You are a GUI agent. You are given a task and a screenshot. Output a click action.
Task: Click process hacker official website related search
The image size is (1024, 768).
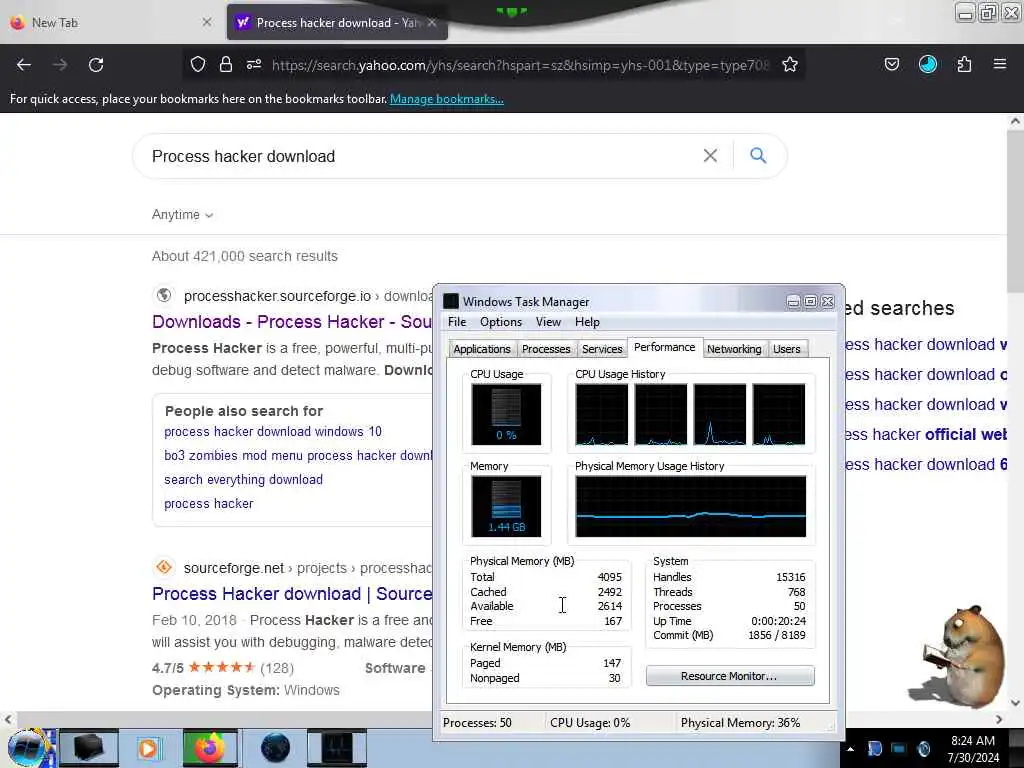[925, 434]
